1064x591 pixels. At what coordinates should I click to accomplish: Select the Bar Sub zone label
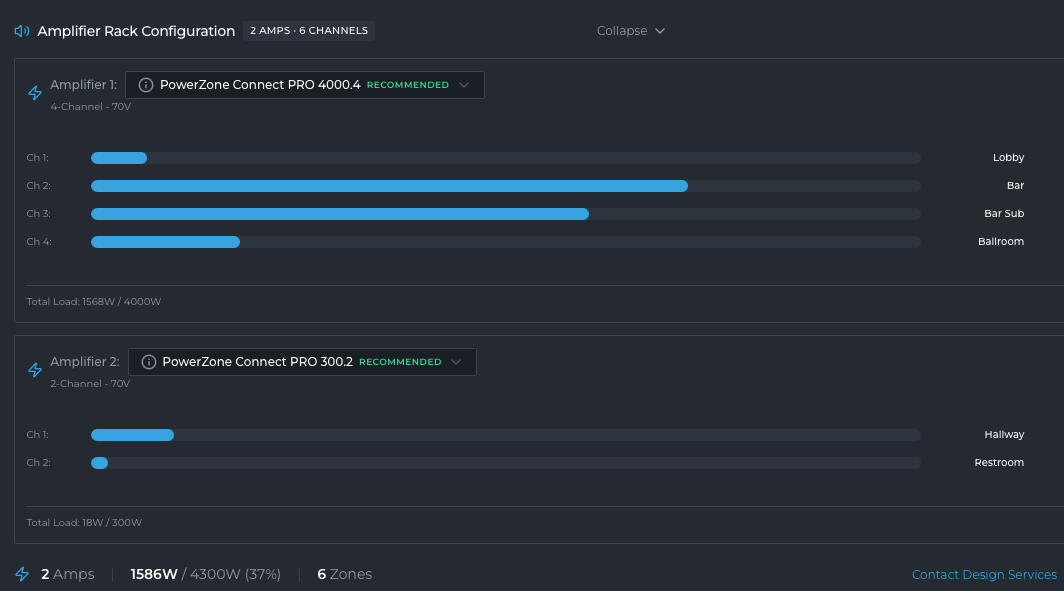point(1004,213)
